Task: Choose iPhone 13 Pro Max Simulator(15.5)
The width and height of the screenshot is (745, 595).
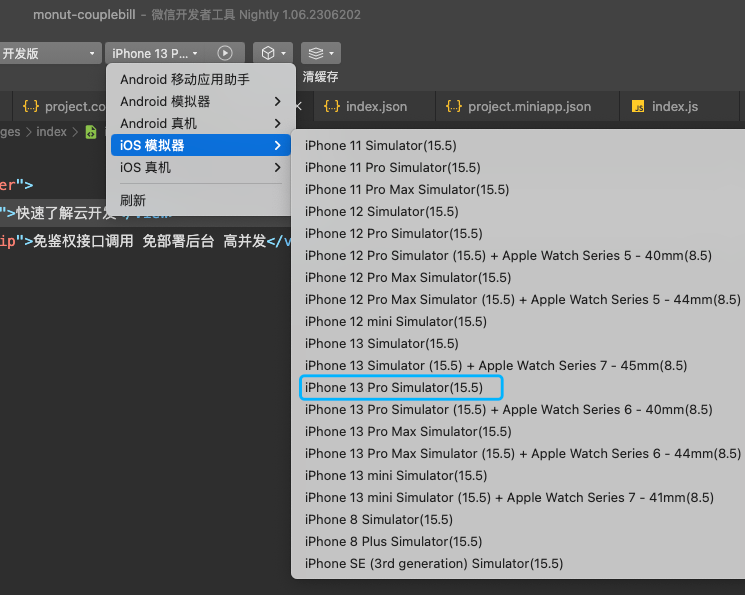Action: pyautogui.click(x=518, y=432)
